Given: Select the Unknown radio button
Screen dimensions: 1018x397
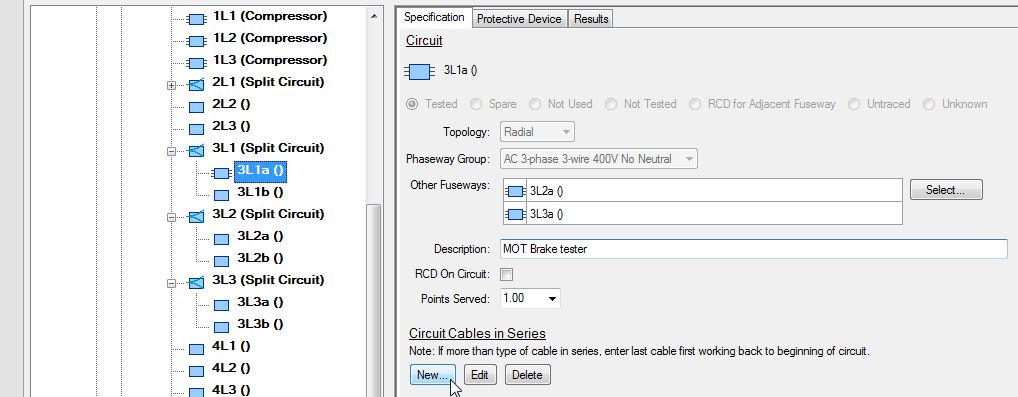Looking at the screenshot, I should (x=929, y=104).
